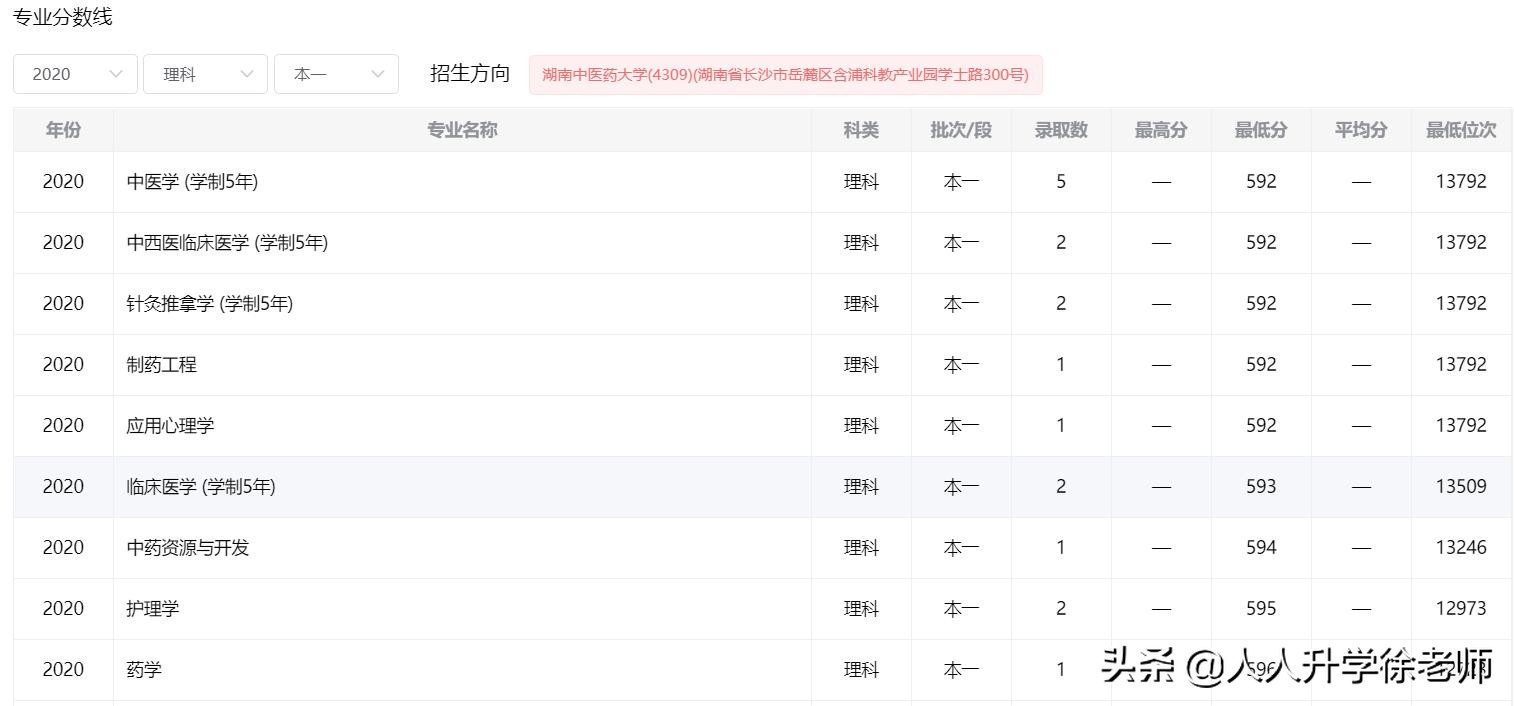Select the 湖南中医药大学(4309) enrollment tag
1514x706 pixels.
[x=785, y=75]
